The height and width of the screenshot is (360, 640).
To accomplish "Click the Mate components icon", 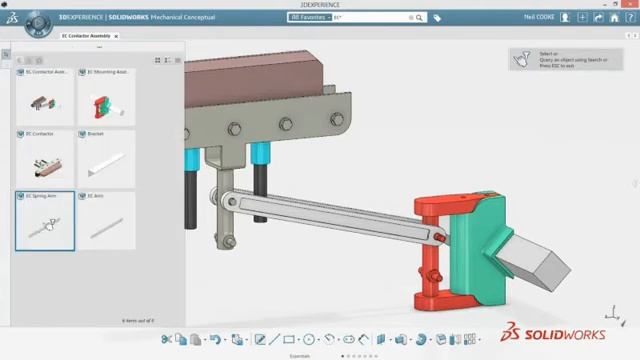I will (x=455, y=339).
